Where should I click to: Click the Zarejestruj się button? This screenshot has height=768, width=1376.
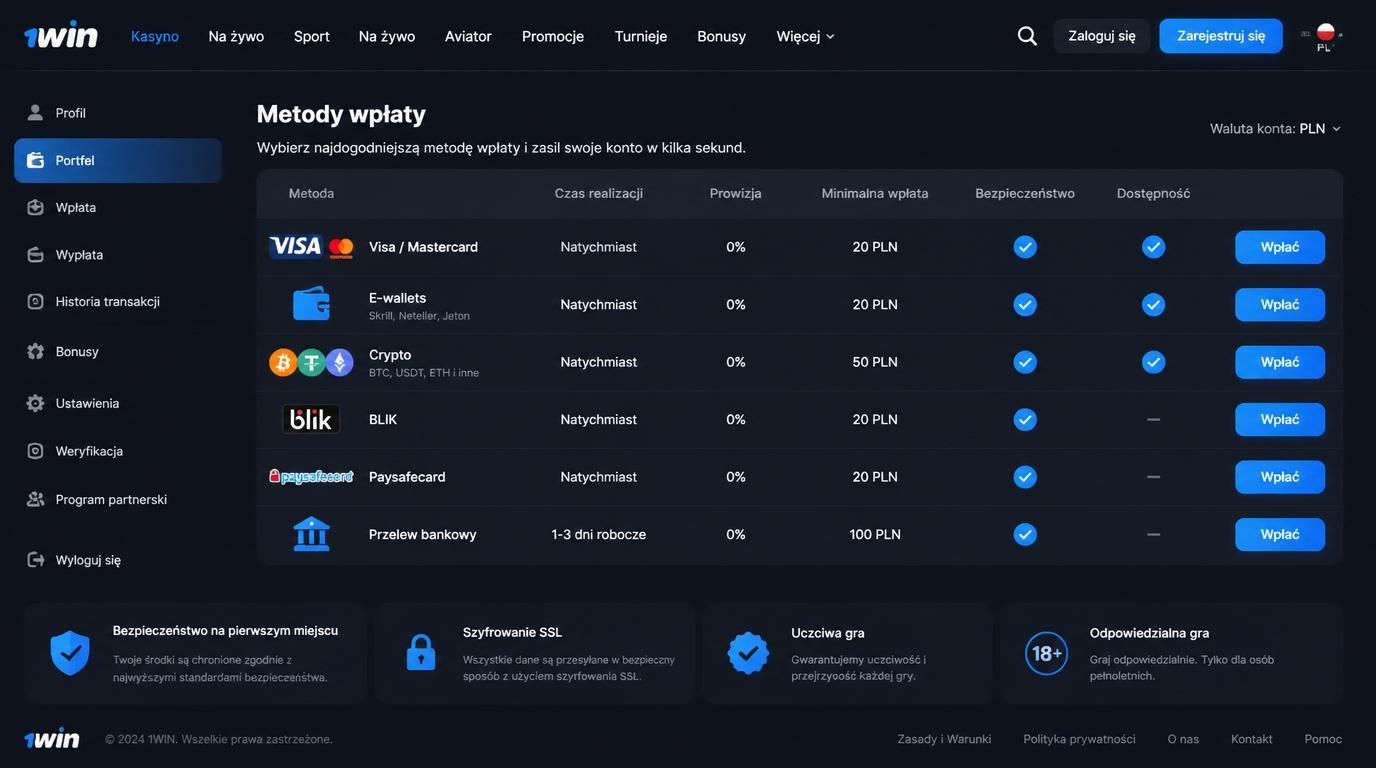[x=1221, y=36]
